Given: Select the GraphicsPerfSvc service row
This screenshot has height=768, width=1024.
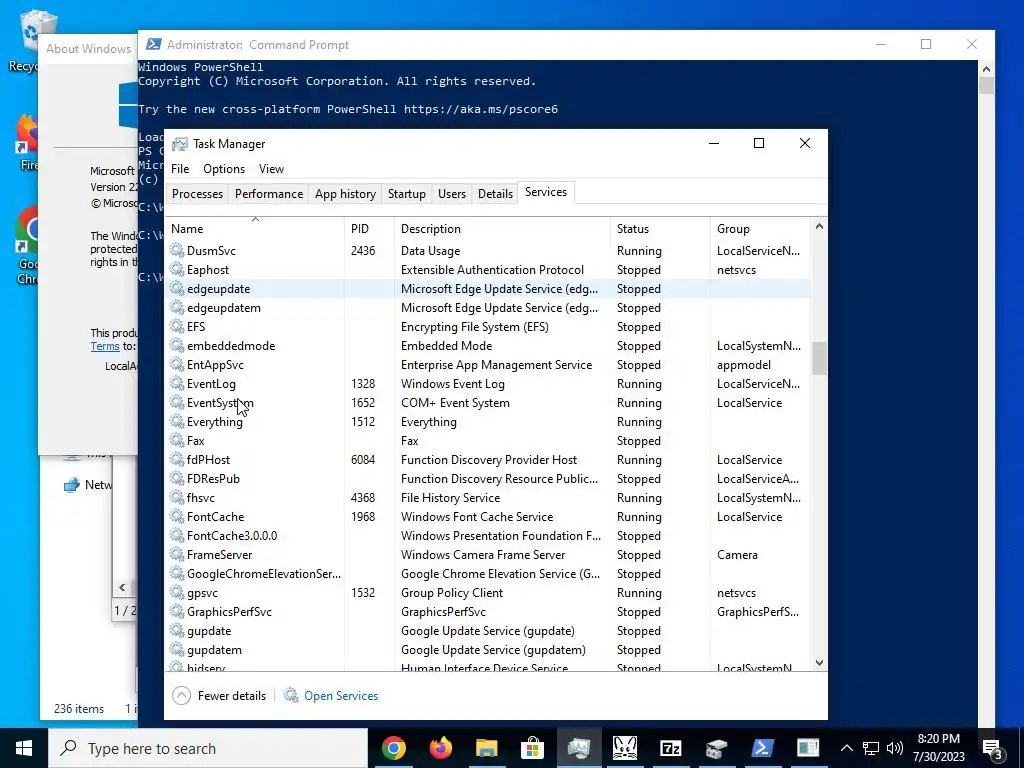Looking at the screenshot, I should tap(488, 611).
